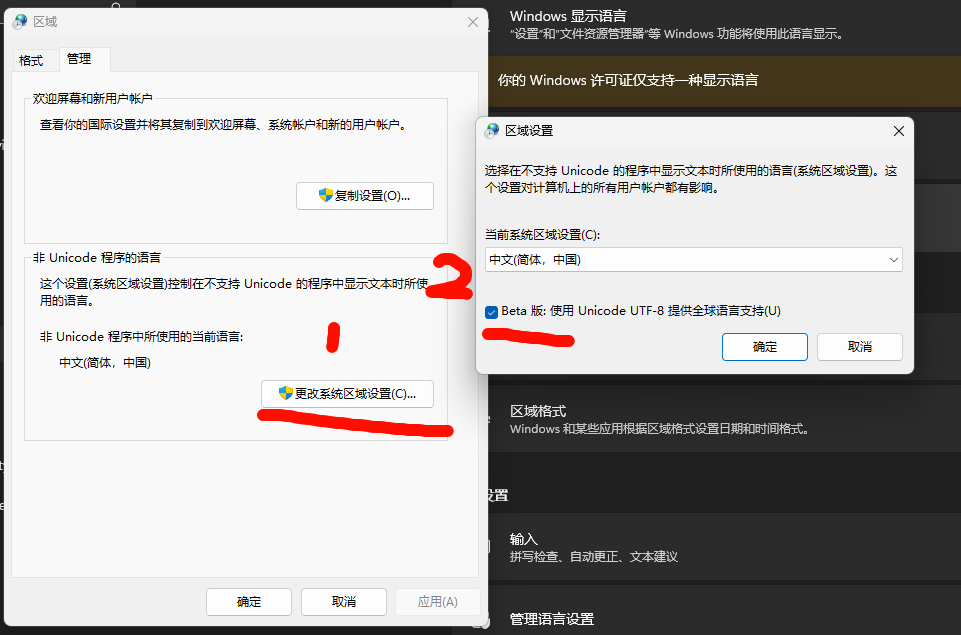This screenshot has height=635, width=961.
Task: Open 管理语言设置 in Settings window
Action: (x=723, y=613)
